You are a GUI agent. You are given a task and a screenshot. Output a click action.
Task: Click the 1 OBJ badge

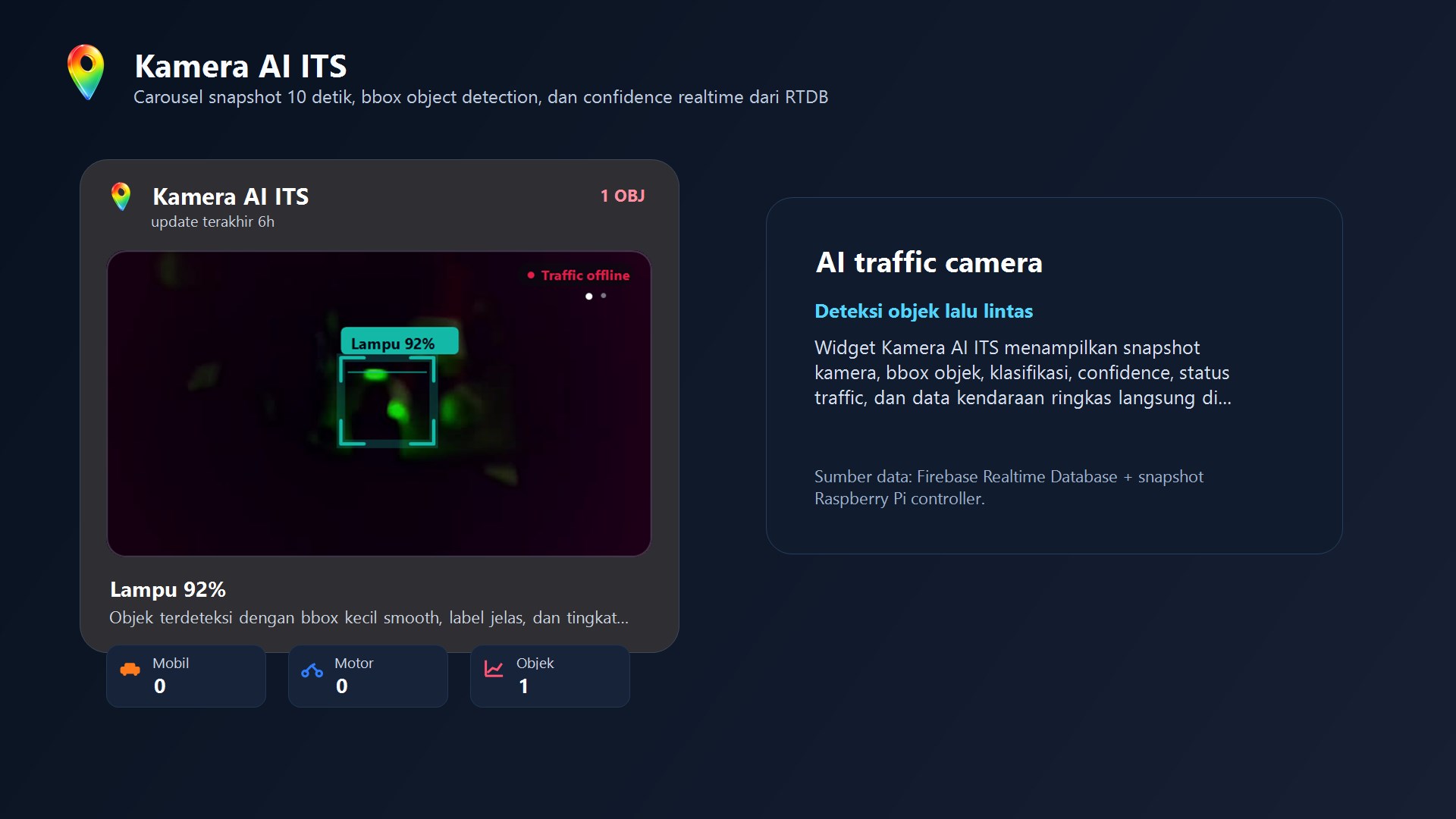(x=623, y=196)
